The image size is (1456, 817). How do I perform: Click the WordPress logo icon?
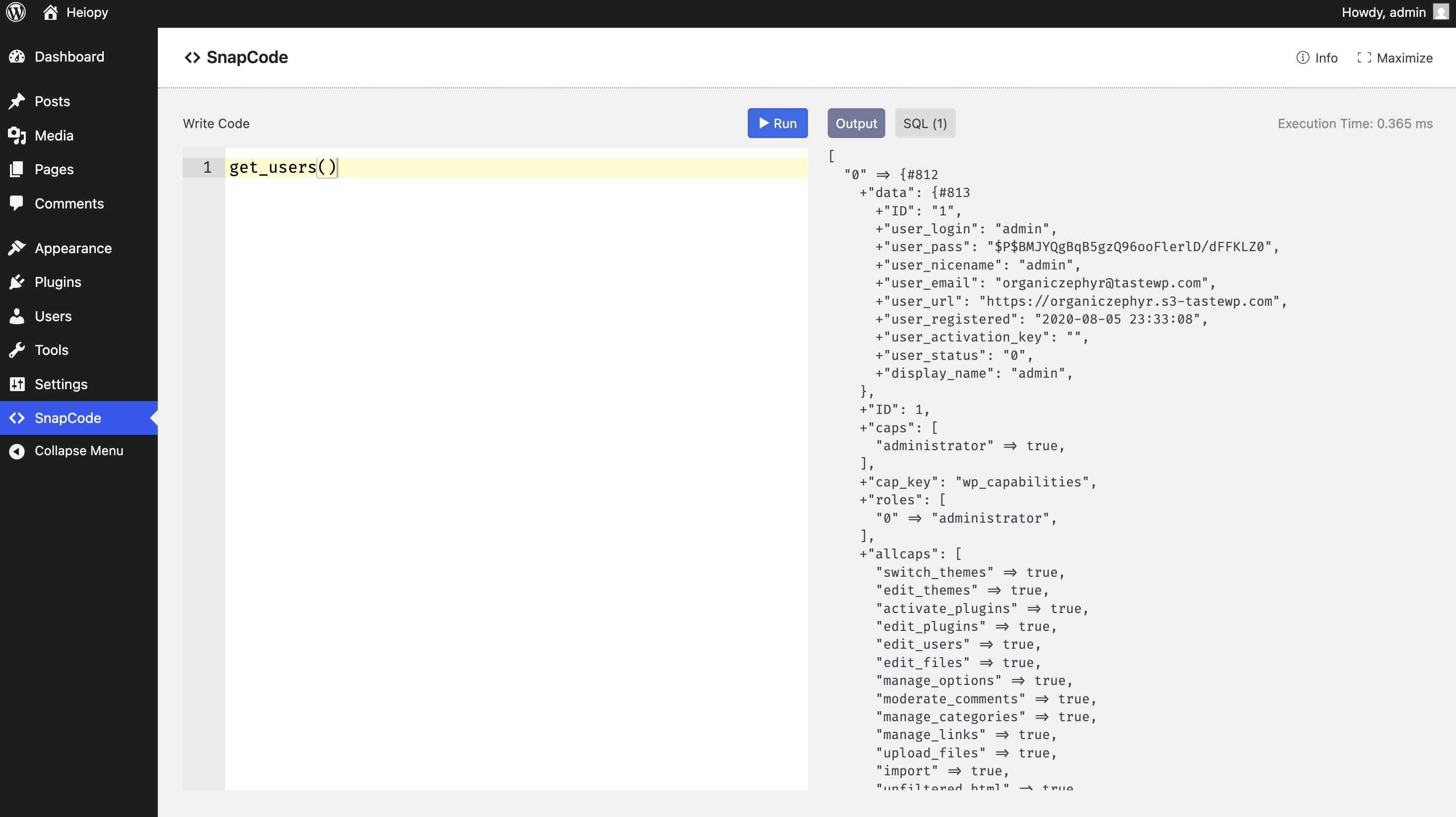click(x=16, y=12)
